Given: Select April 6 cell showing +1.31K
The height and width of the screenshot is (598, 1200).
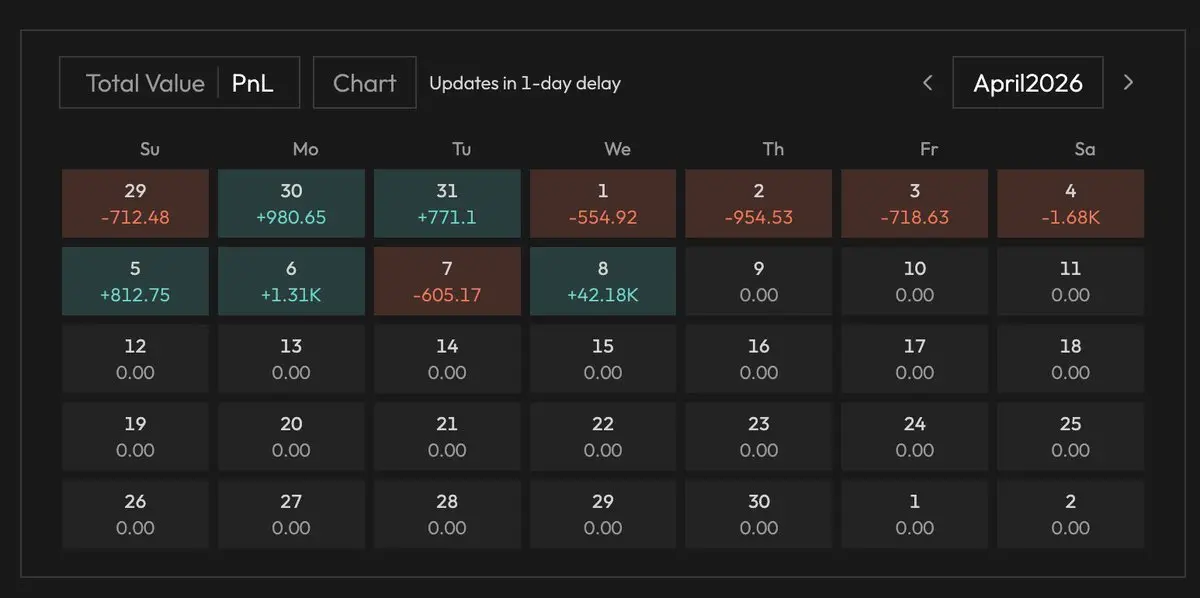Looking at the screenshot, I should pyautogui.click(x=291, y=282).
